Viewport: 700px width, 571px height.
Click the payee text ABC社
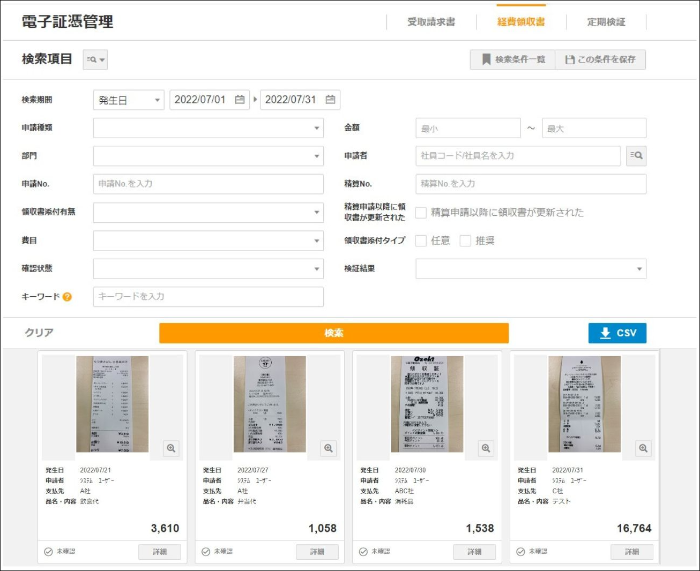pyautogui.click(x=404, y=491)
